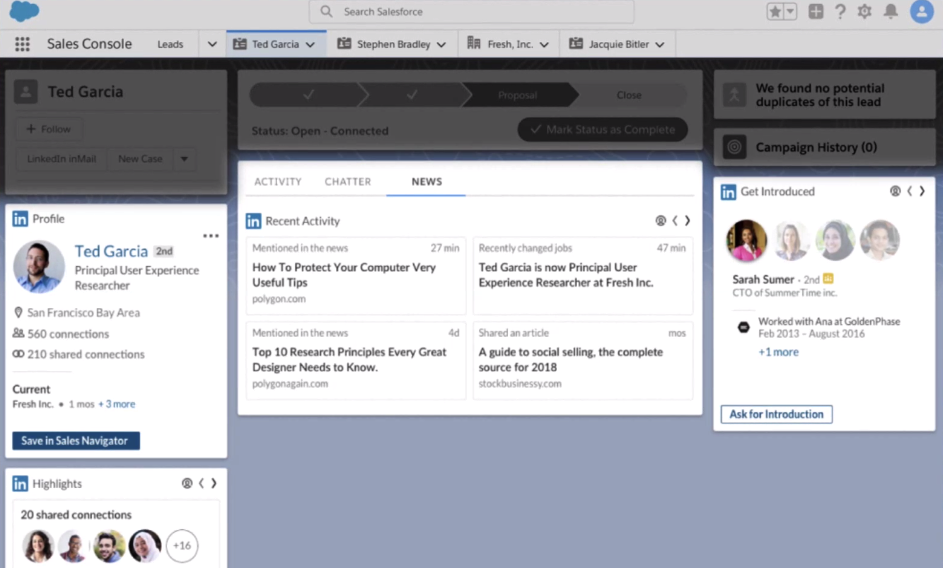Viewport: 943px width, 568px height.
Task: Select the Close stage in the path
Action: tap(629, 95)
